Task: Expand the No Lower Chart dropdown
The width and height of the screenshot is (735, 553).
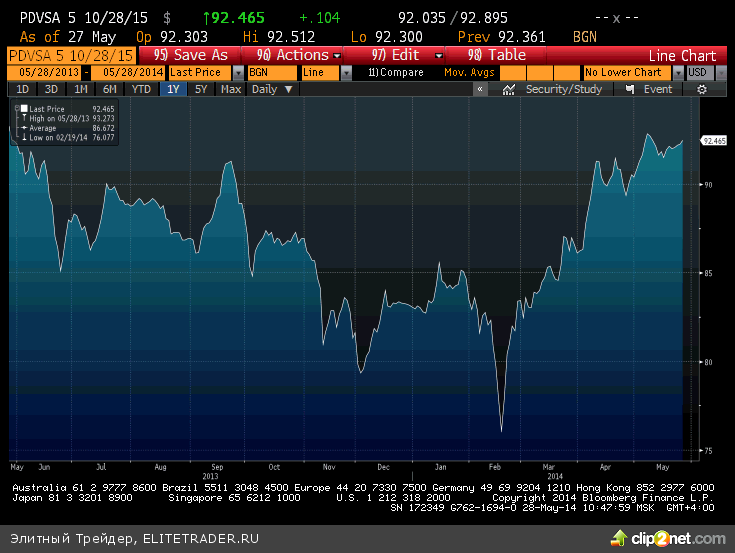Action: click(x=630, y=72)
